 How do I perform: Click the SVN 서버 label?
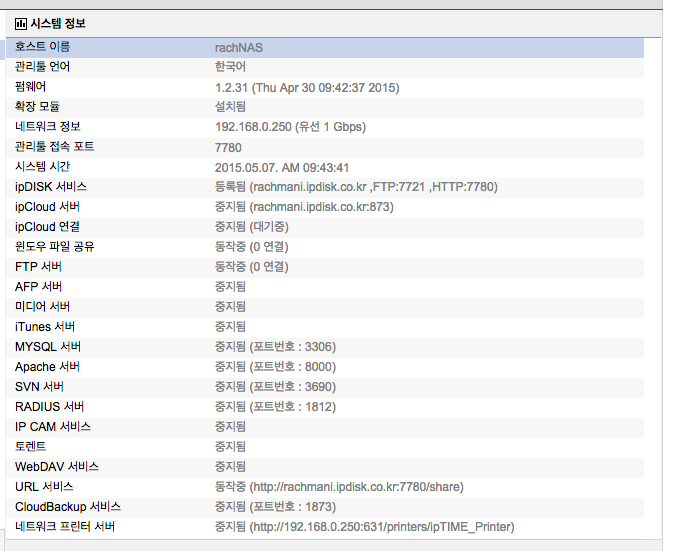39,387
